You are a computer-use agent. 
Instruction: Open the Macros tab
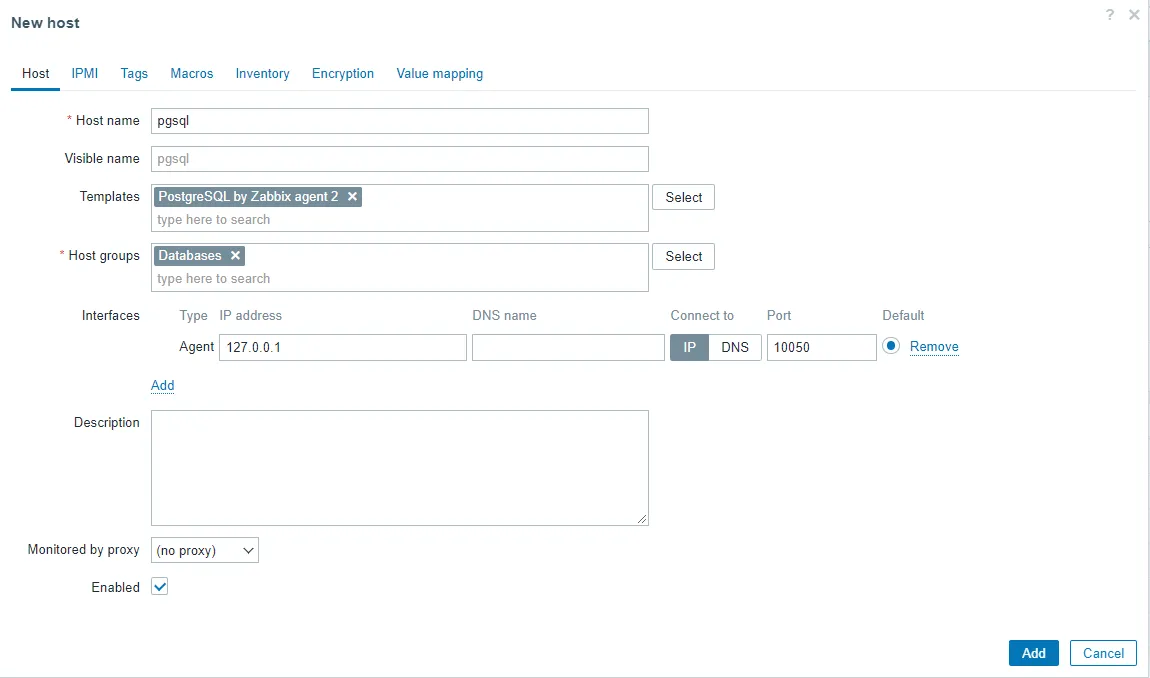191,73
